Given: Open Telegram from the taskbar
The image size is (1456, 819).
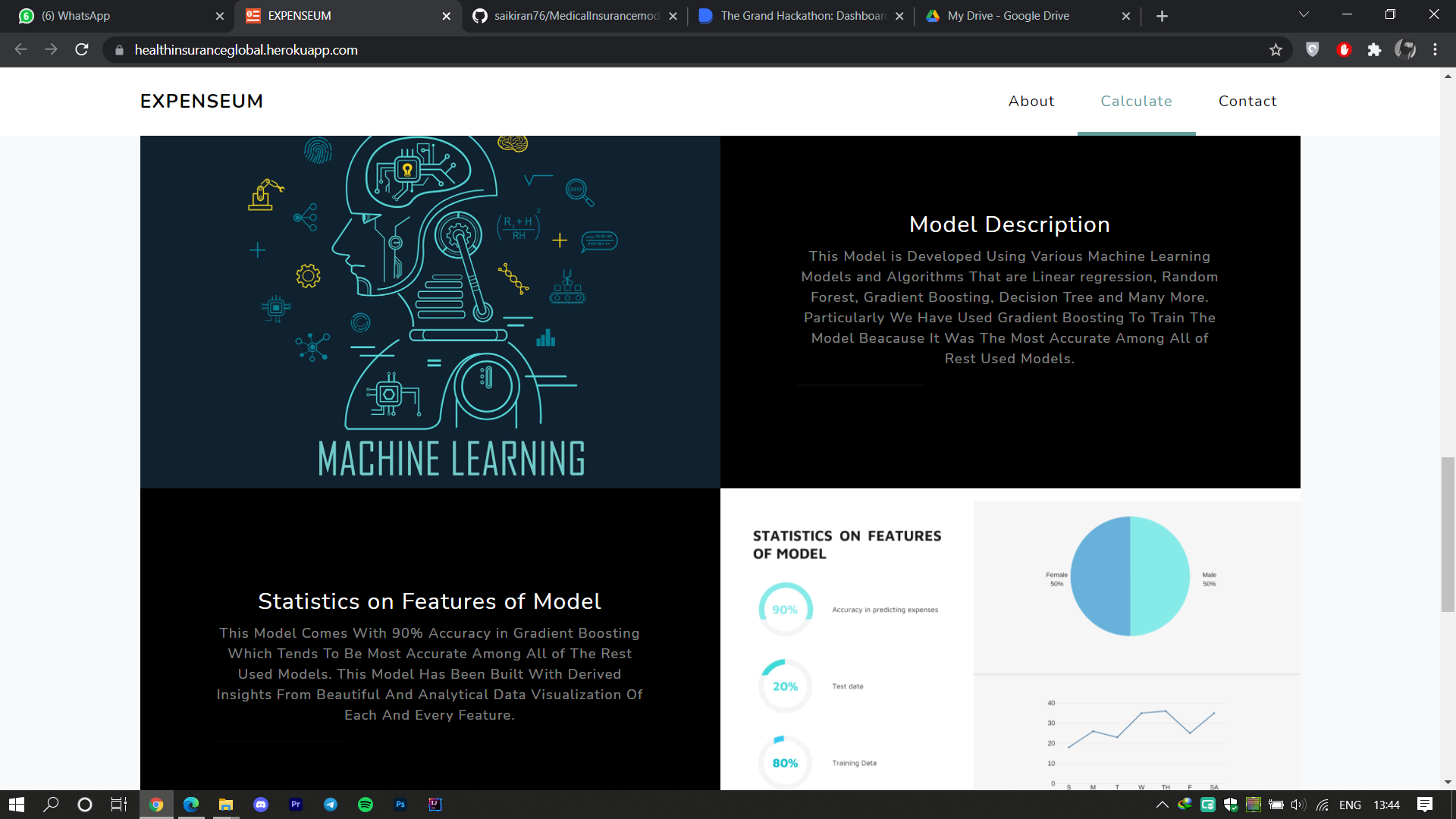Looking at the screenshot, I should tap(331, 805).
